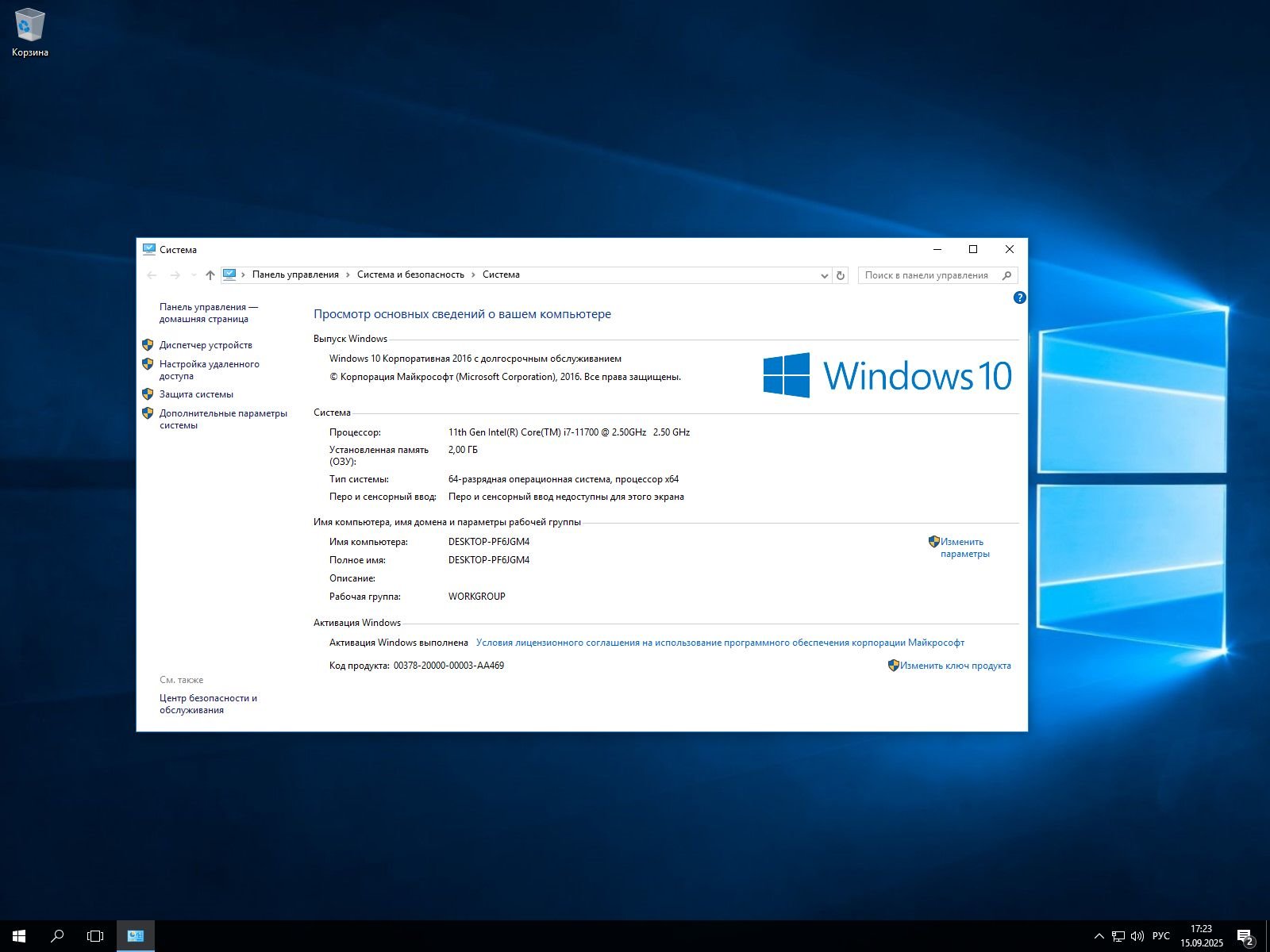This screenshot has width=1270, height=952.
Task: Show hidden system tray icons
Action: point(1099,936)
